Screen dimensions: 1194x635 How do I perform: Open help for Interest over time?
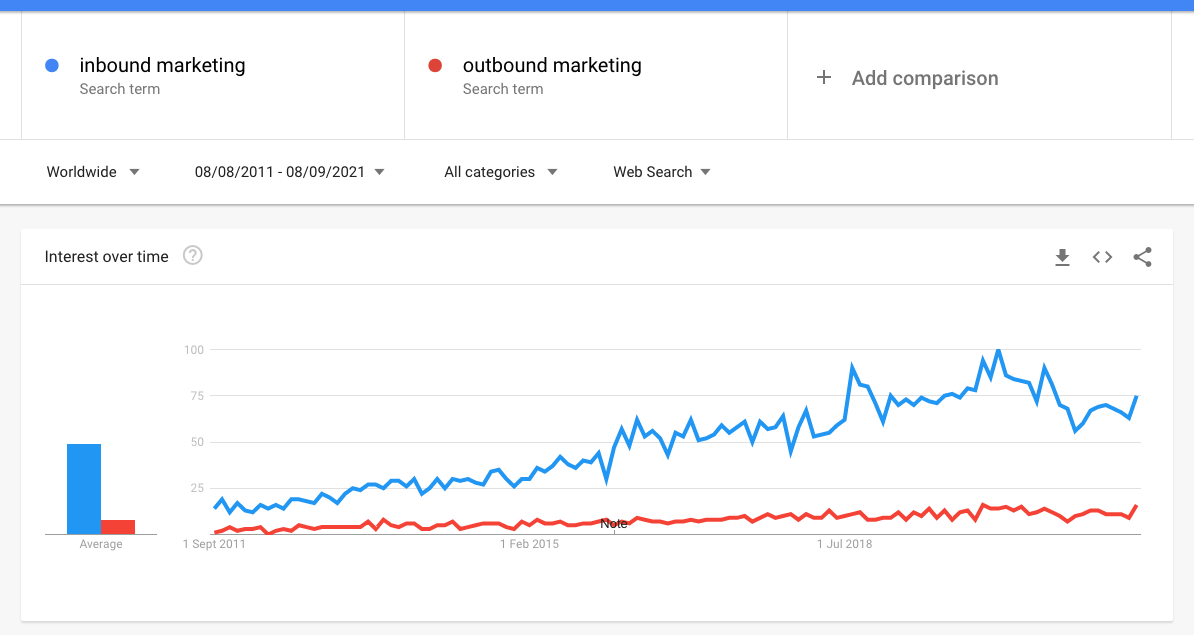point(193,256)
